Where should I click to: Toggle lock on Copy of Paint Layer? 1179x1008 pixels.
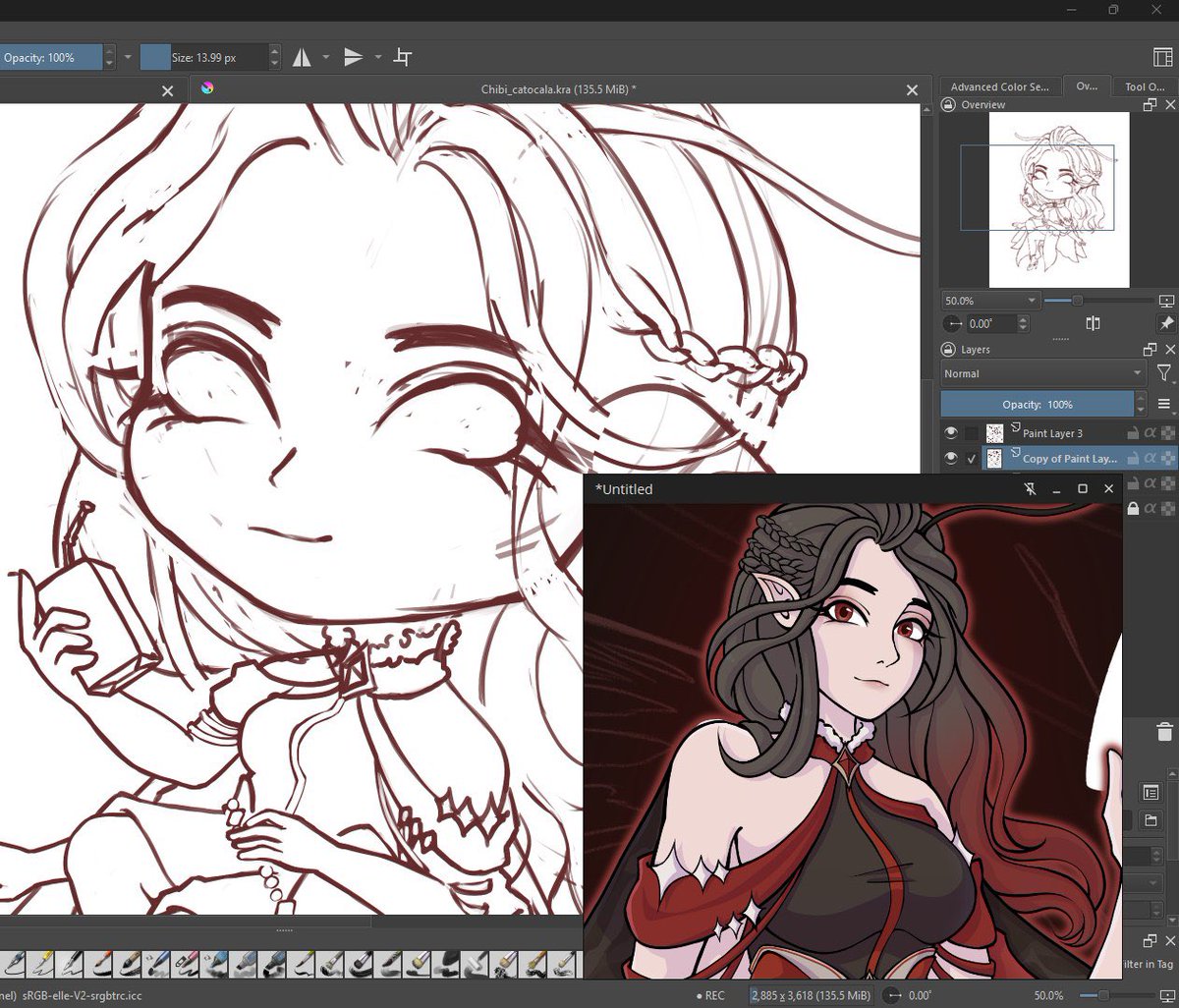pyautogui.click(x=1132, y=458)
